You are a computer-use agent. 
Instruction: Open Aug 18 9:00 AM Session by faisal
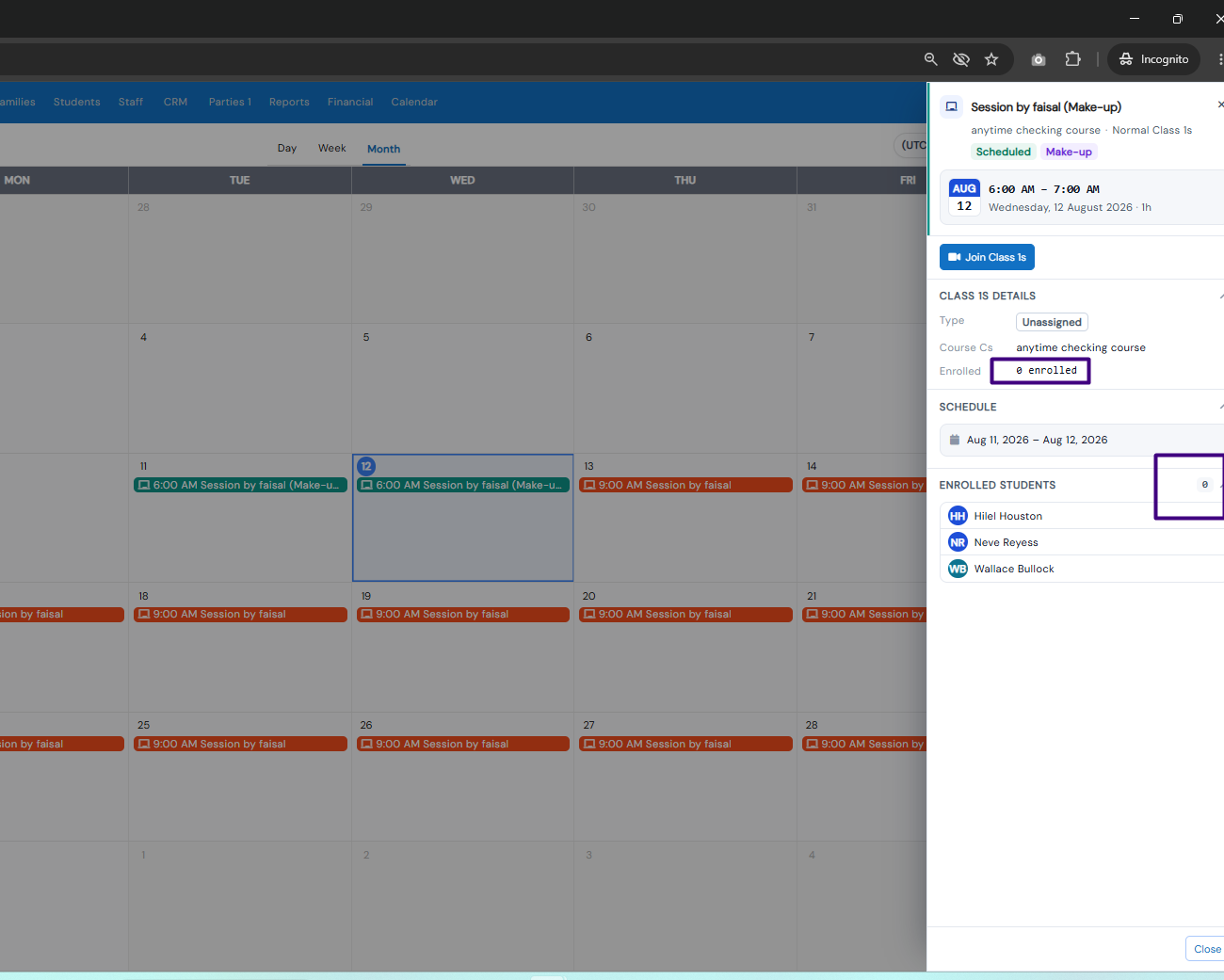pyautogui.click(x=240, y=614)
